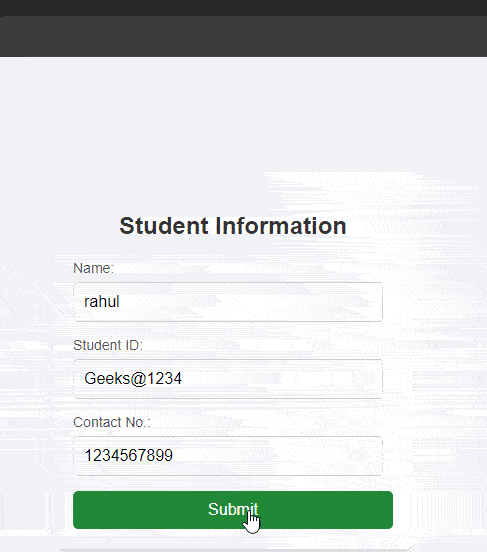Click the "Student ID:" label
487x552 pixels.
pyautogui.click(x=108, y=345)
